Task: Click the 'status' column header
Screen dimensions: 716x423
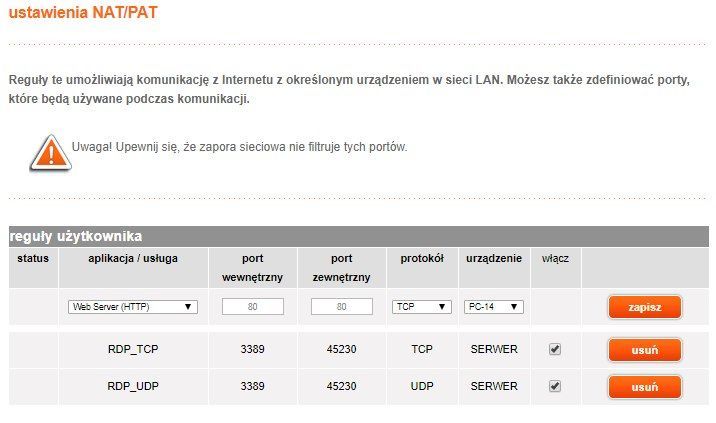Action: pyautogui.click(x=33, y=258)
